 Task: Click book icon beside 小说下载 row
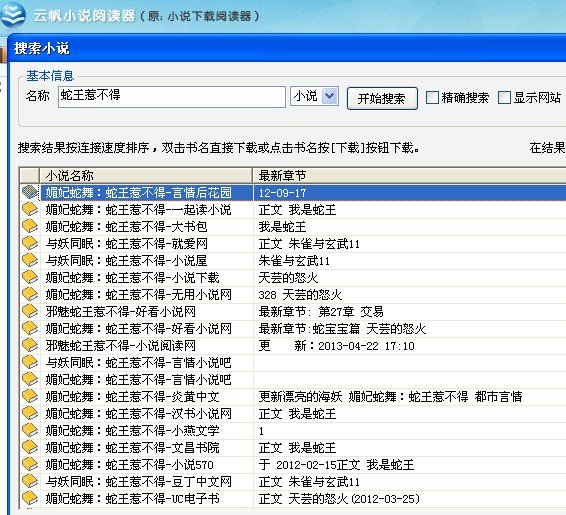coord(30,277)
